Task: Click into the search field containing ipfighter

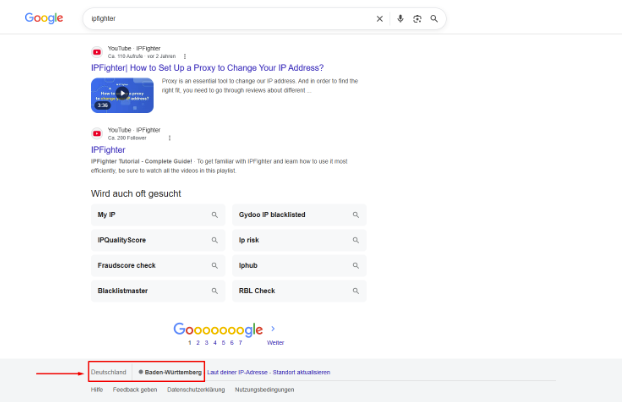Action: (x=230, y=19)
